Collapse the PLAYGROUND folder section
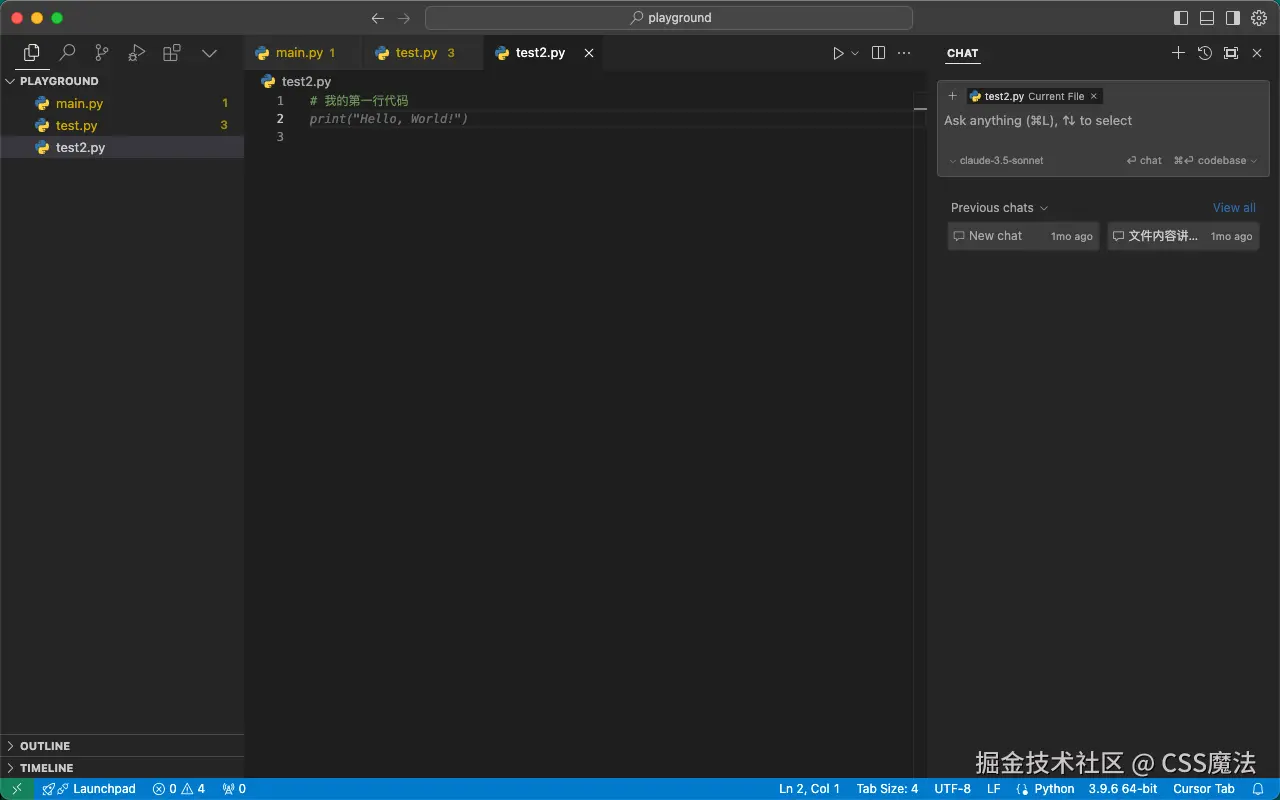 pyautogui.click(x=122, y=81)
